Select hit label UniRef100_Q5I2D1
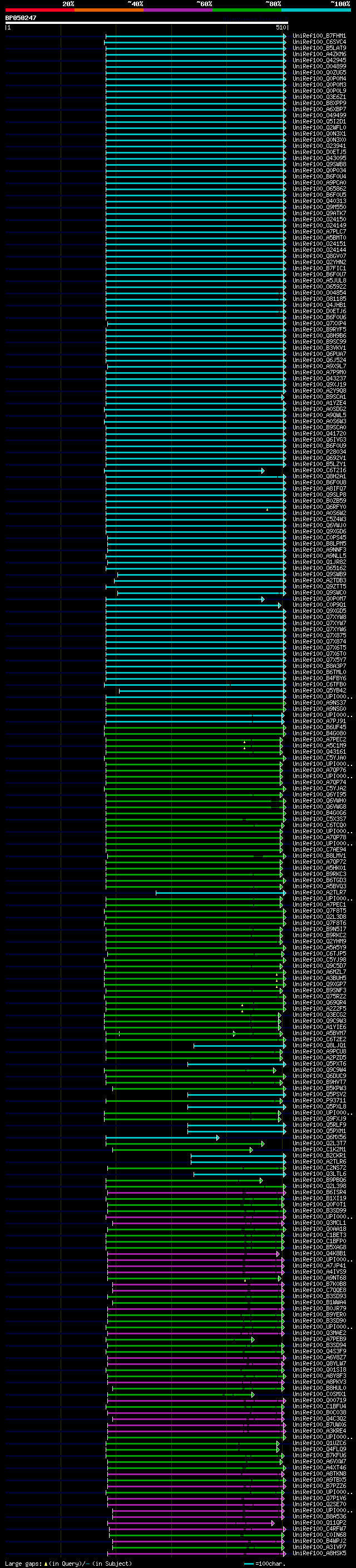 (319, 122)
